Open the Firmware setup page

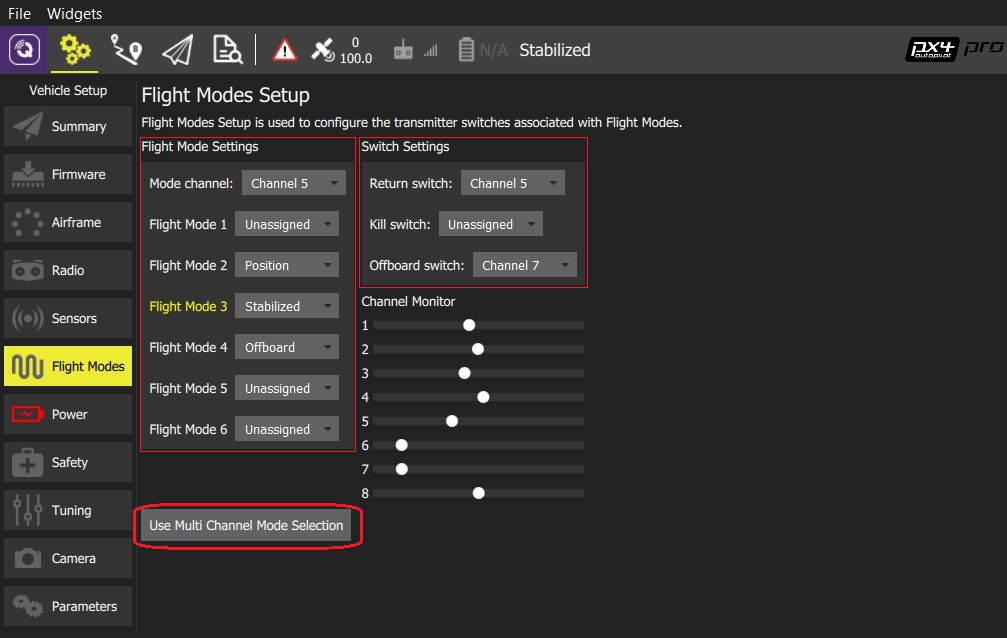tap(68, 174)
